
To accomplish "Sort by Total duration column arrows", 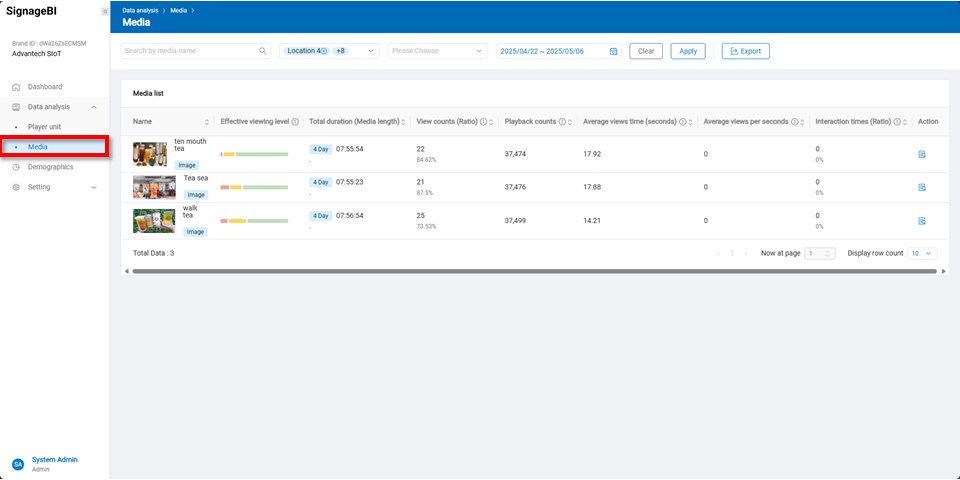I will pyautogui.click(x=403, y=122).
